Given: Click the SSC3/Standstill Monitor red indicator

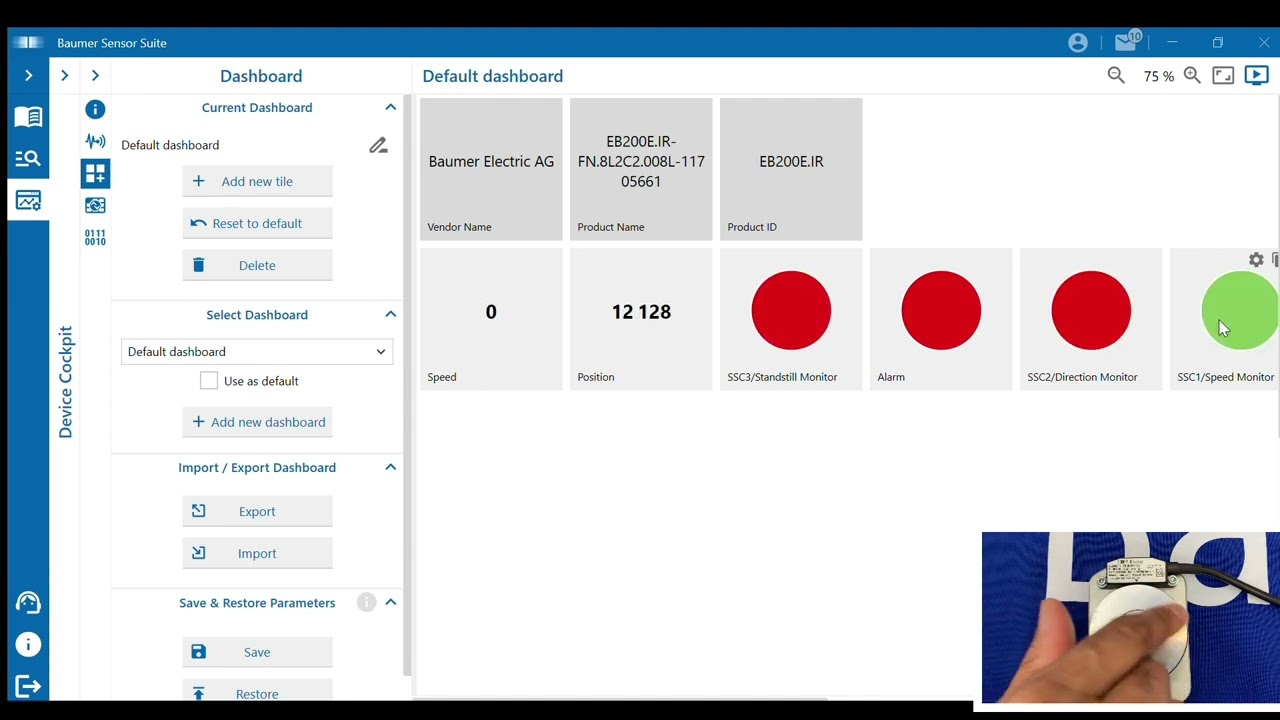Looking at the screenshot, I should (x=791, y=311).
